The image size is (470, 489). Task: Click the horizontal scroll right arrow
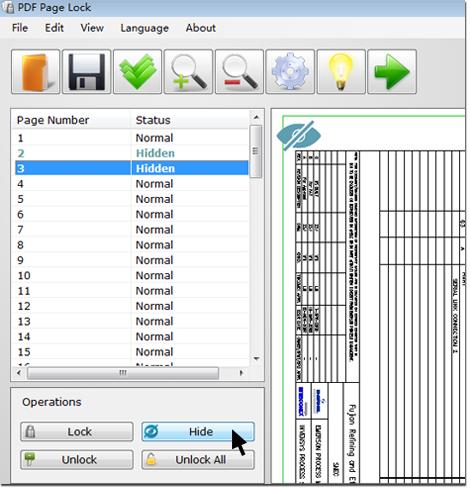click(x=242, y=373)
